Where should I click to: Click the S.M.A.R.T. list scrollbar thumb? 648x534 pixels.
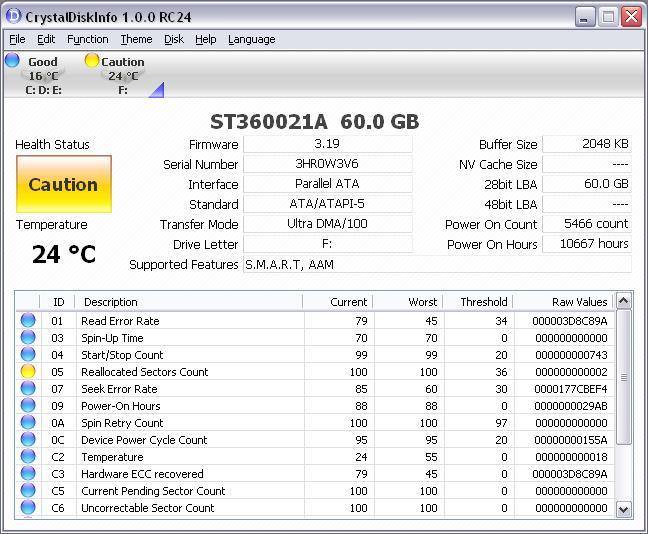[624, 377]
